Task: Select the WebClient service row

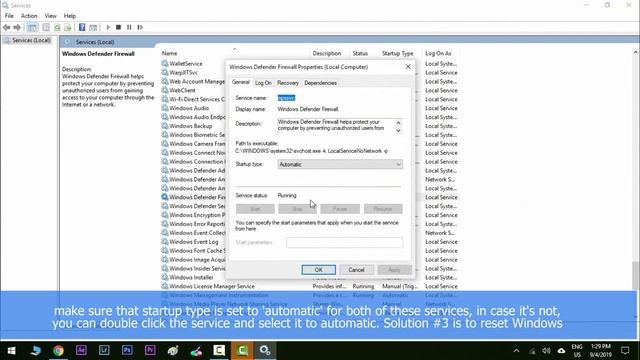Action: click(x=182, y=90)
